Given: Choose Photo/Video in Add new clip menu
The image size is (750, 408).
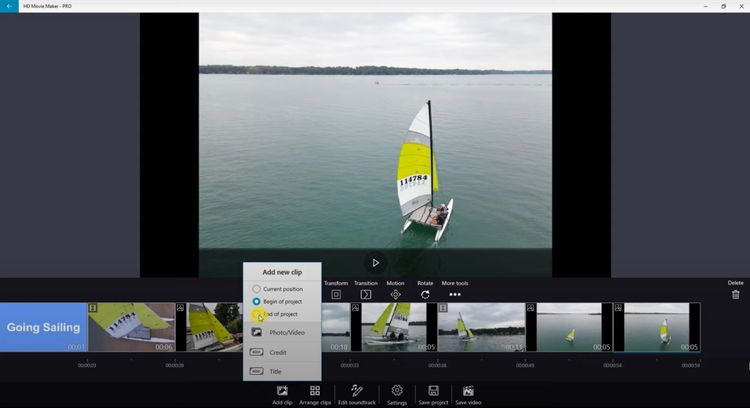Looking at the screenshot, I should (282, 332).
